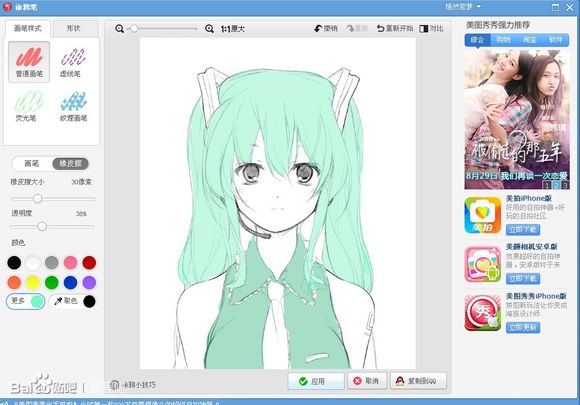
Task: Click the 美颜相机安卓版 title link
Action: (x=532, y=247)
